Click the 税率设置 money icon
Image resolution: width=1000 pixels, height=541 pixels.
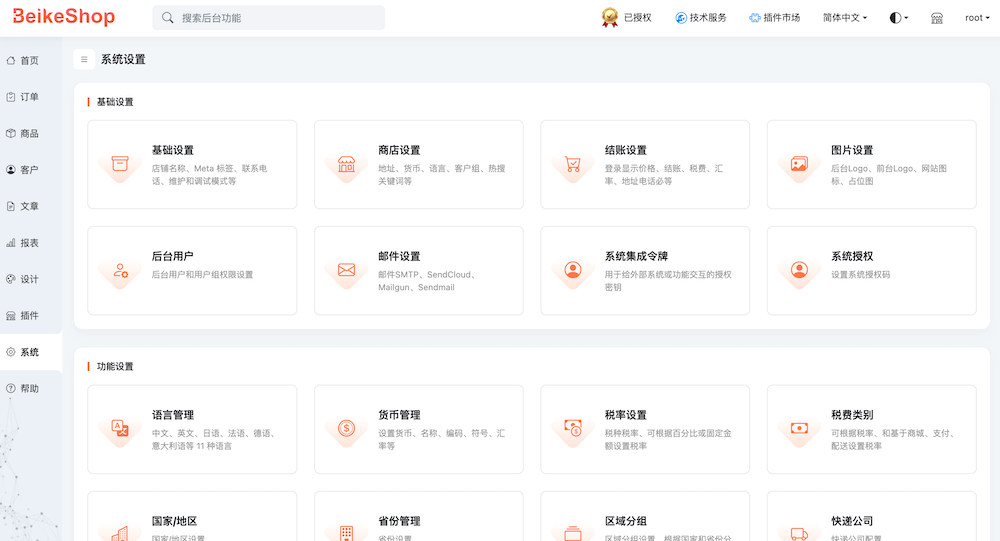point(573,428)
